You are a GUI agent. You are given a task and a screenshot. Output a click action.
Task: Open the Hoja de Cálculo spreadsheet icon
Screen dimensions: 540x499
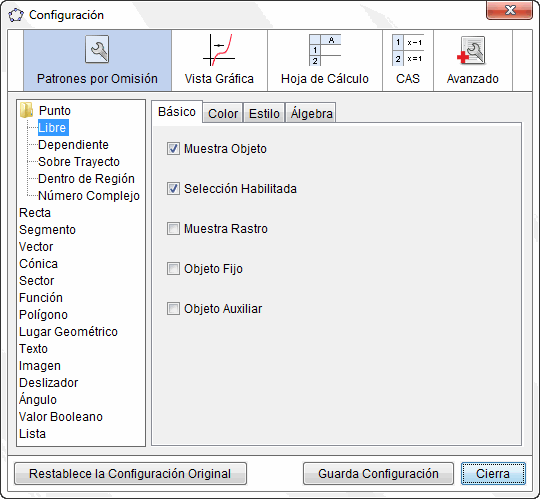325,50
